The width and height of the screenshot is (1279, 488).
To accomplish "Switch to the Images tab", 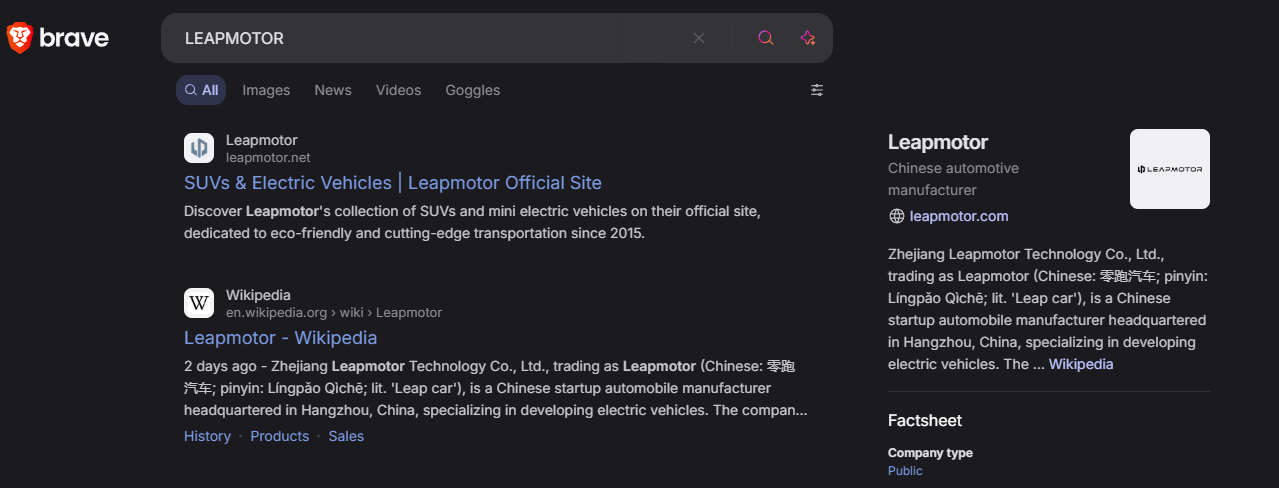I will [266, 90].
